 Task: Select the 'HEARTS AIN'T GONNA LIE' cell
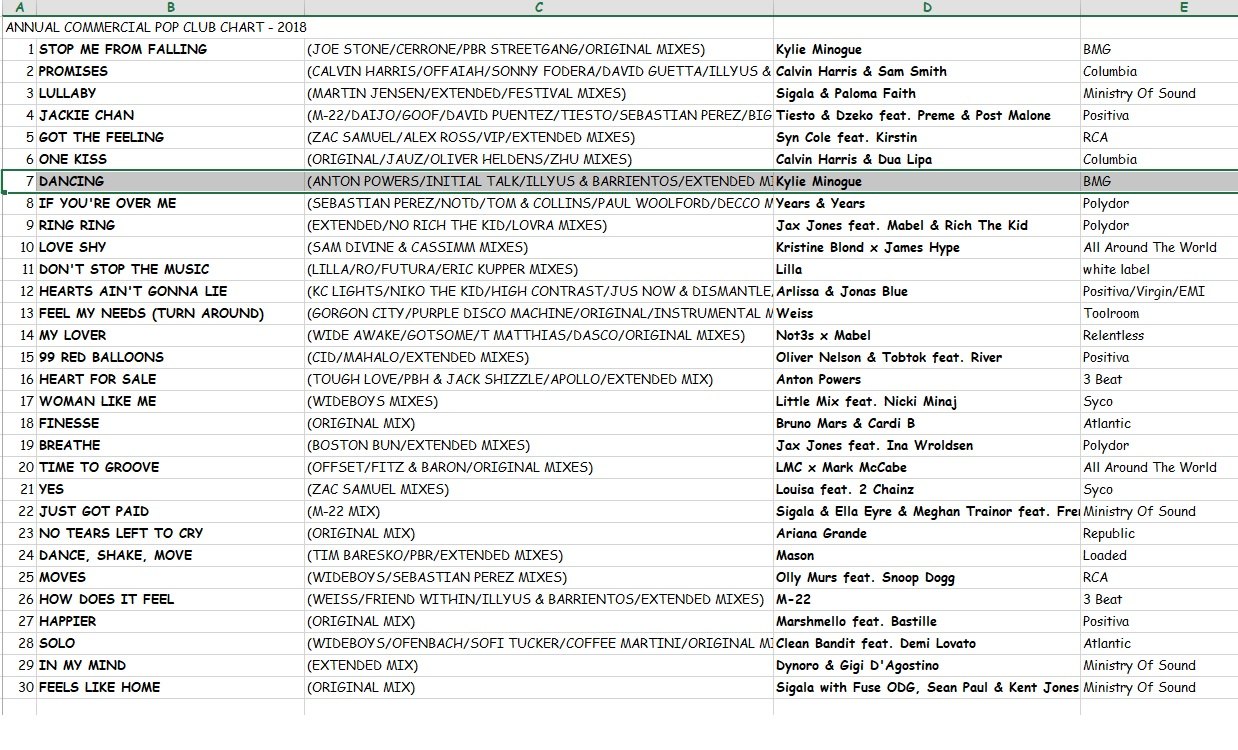click(x=170, y=291)
